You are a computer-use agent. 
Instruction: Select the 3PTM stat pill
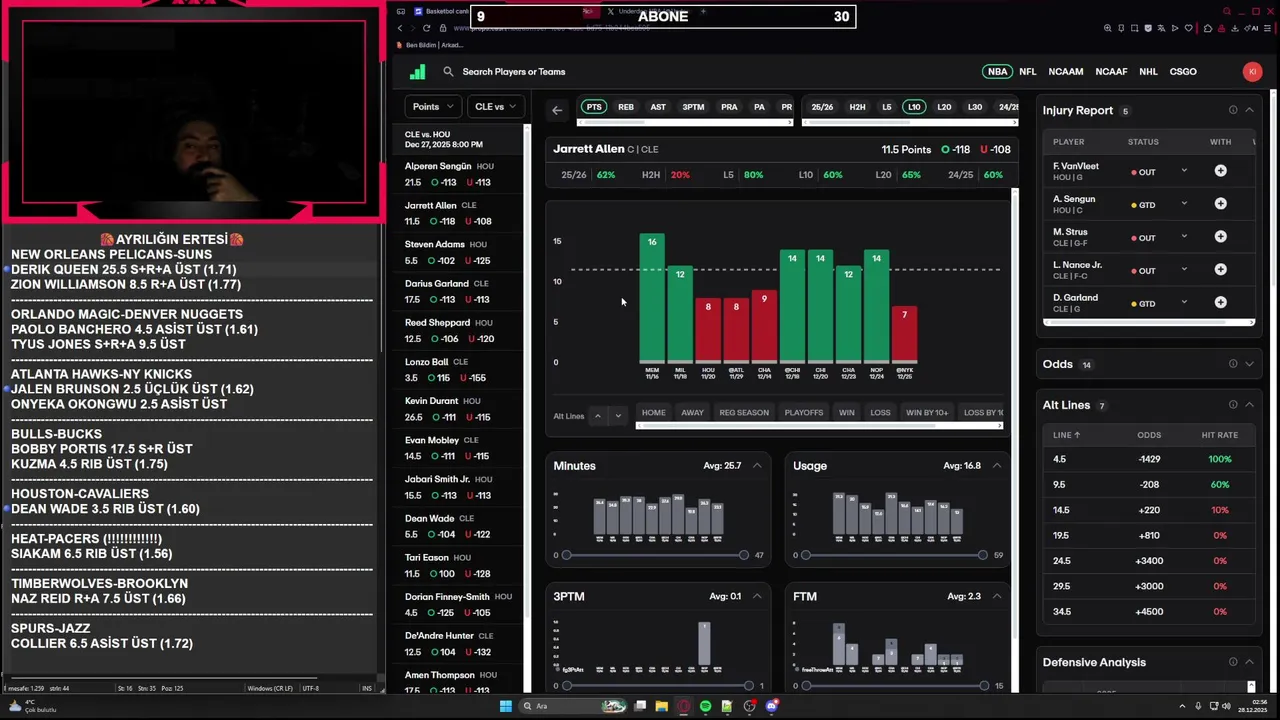click(x=693, y=107)
